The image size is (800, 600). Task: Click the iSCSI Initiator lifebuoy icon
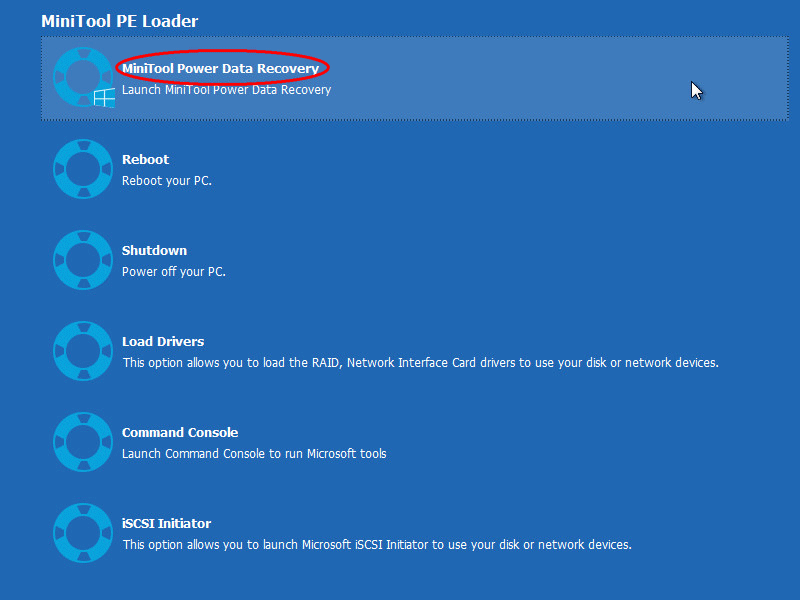pyautogui.click(x=83, y=533)
